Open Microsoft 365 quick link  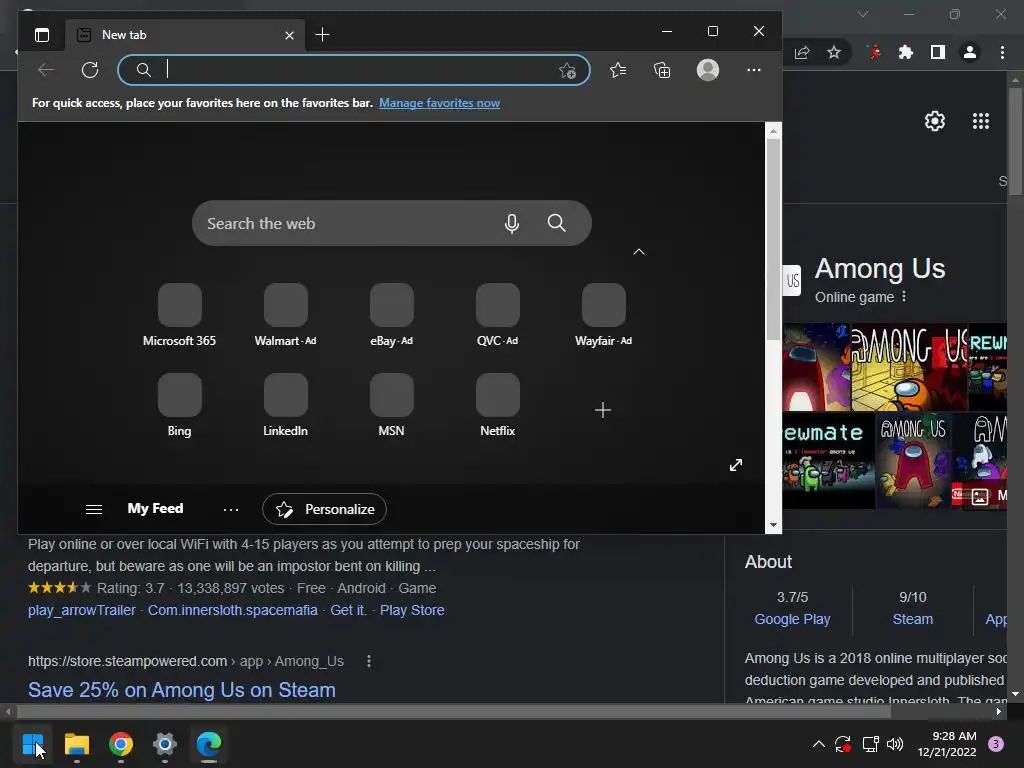[x=180, y=315]
